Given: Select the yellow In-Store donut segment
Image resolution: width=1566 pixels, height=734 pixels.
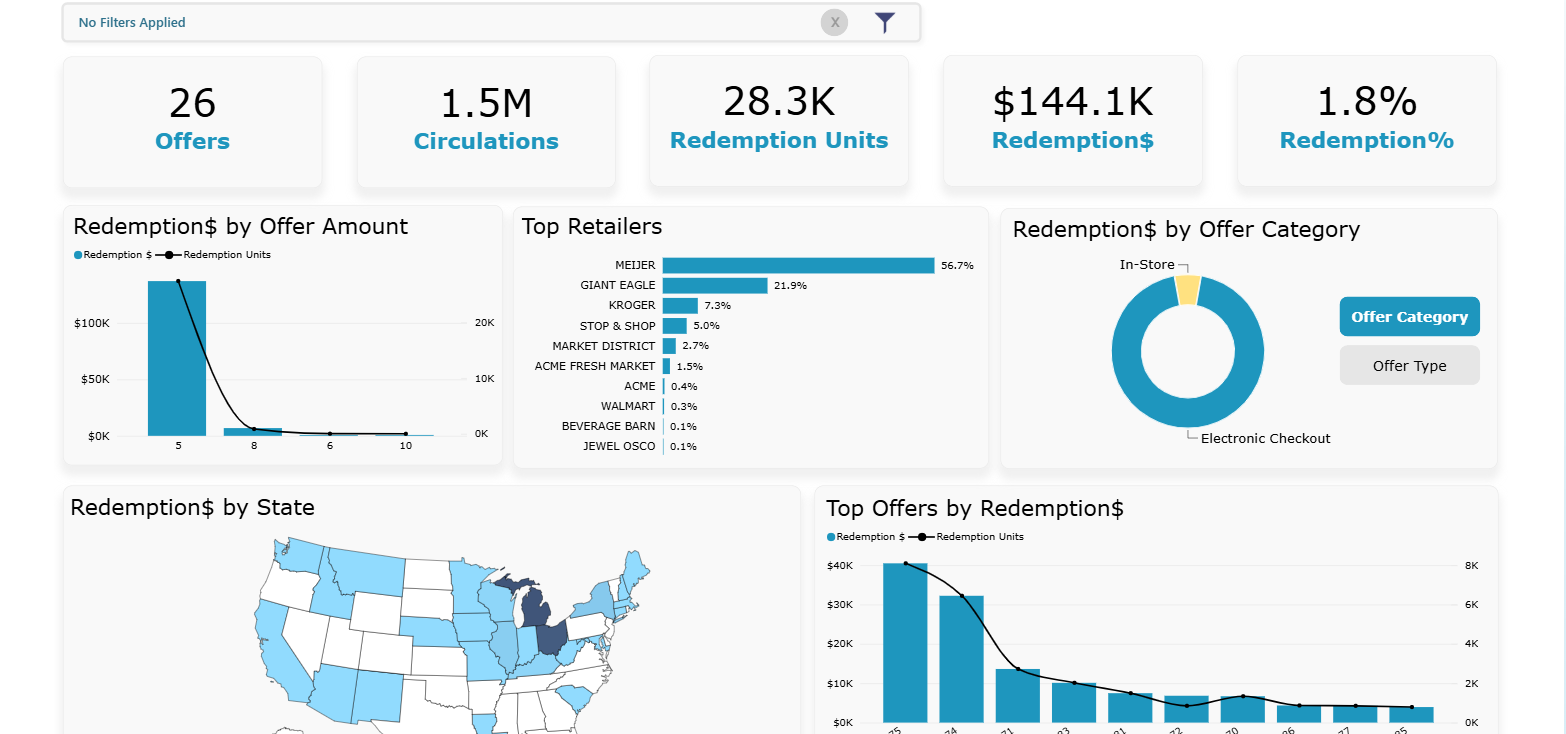Looking at the screenshot, I should point(1187,291).
